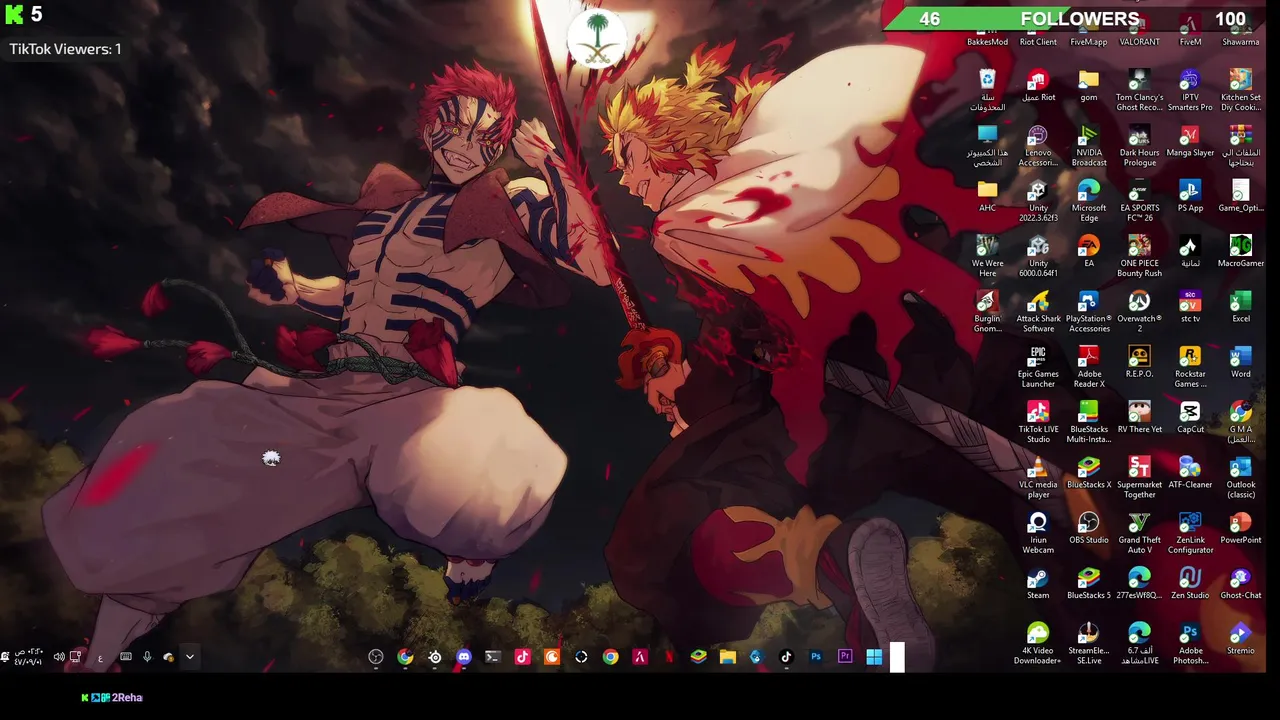Launch ONE PIECE Bounty Rush shortcut
This screenshot has height=720, width=1280.
[x=1139, y=256]
